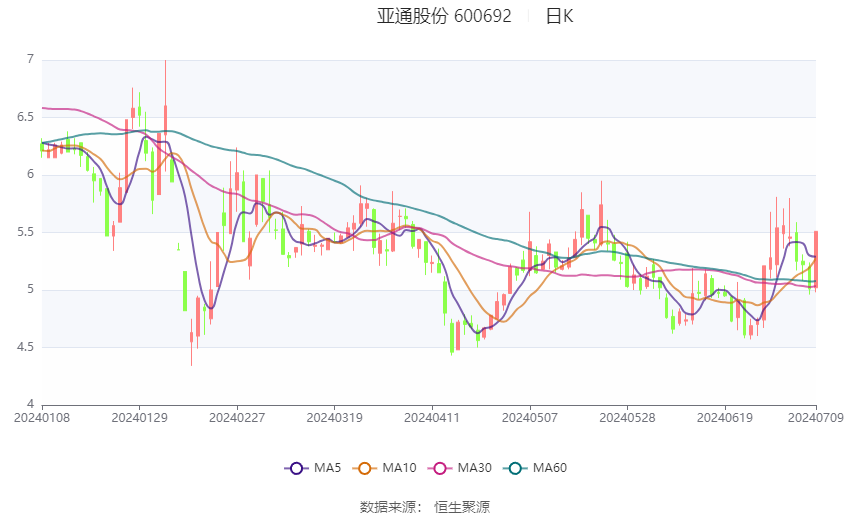850x517 pixels.
Task: Click y-axis value label 5.5
Action: pos(25,232)
